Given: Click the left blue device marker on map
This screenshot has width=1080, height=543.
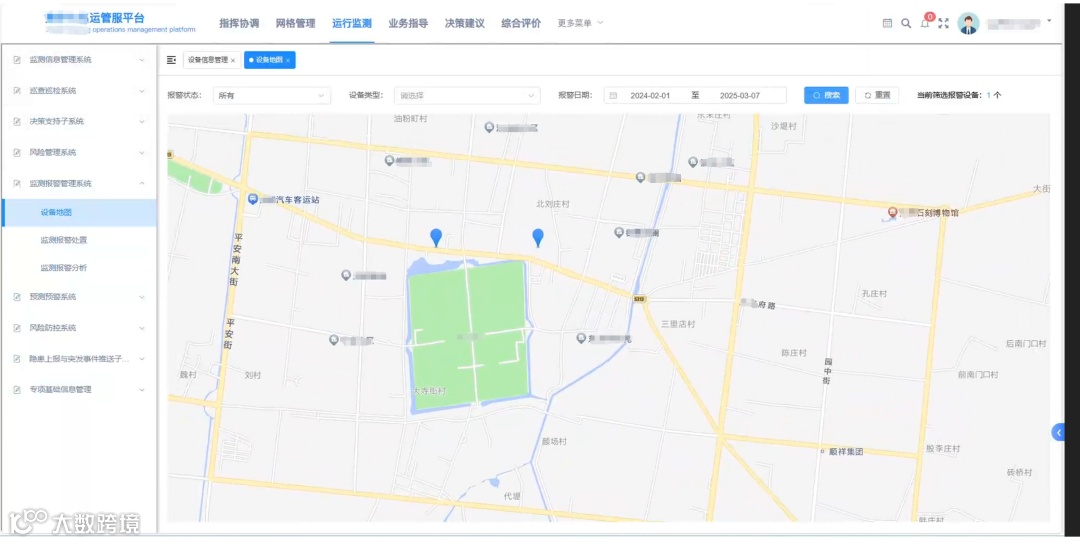Looking at the screenshot, I should (436, 237).
